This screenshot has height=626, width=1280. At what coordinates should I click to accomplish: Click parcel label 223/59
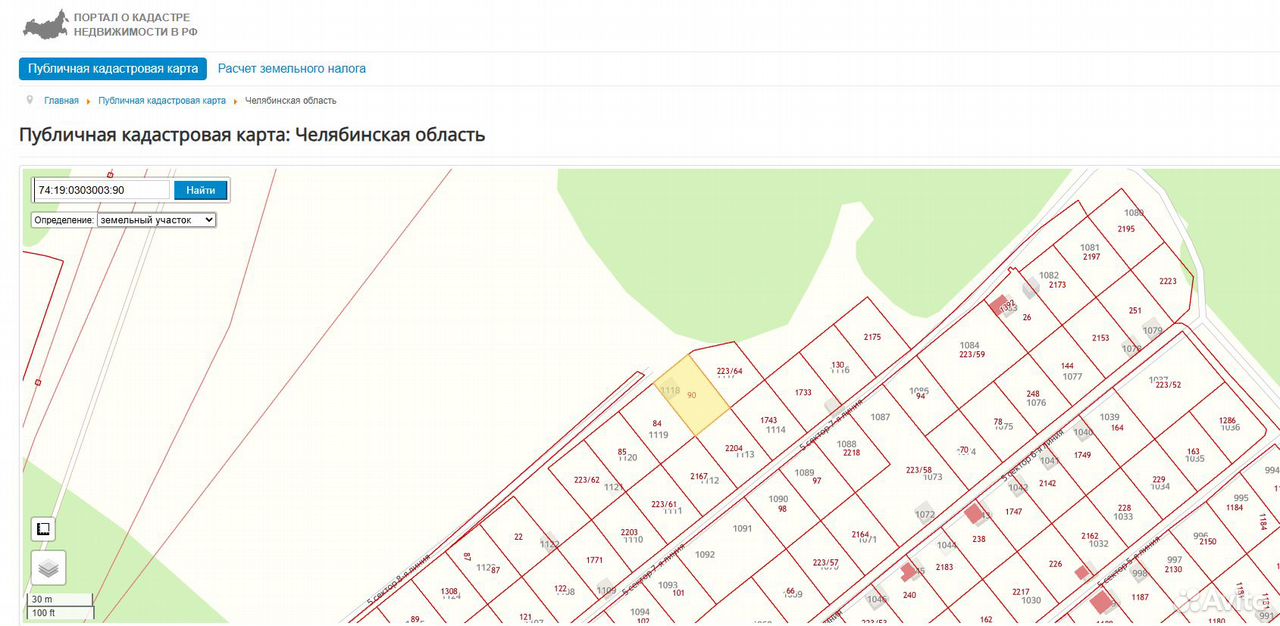(x=972, y=354)
